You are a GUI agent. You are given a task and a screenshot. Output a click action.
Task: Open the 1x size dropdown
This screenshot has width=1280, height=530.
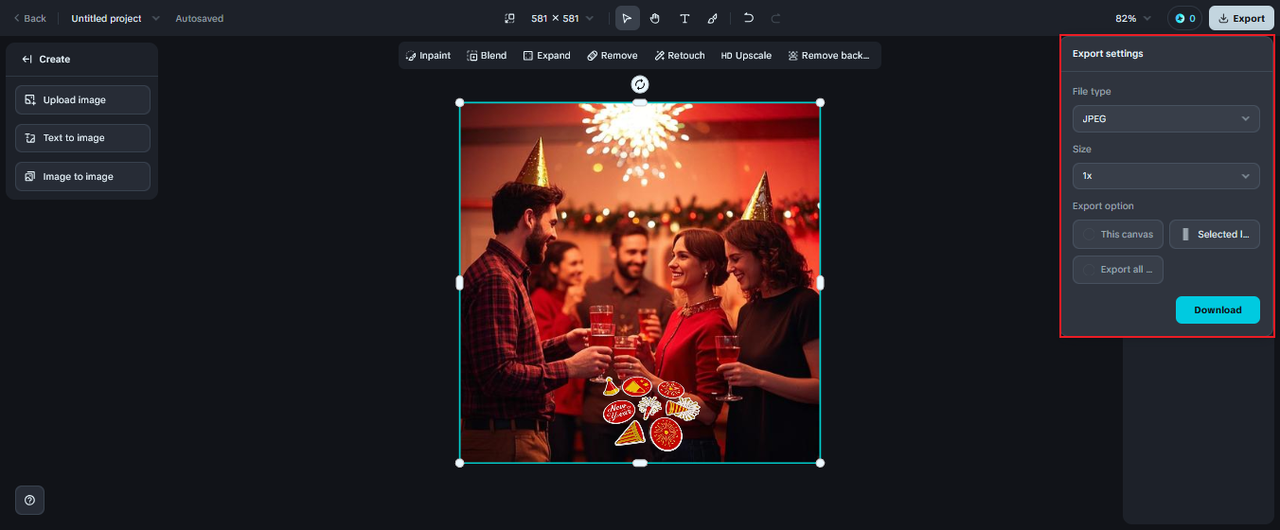point(1166,176)
